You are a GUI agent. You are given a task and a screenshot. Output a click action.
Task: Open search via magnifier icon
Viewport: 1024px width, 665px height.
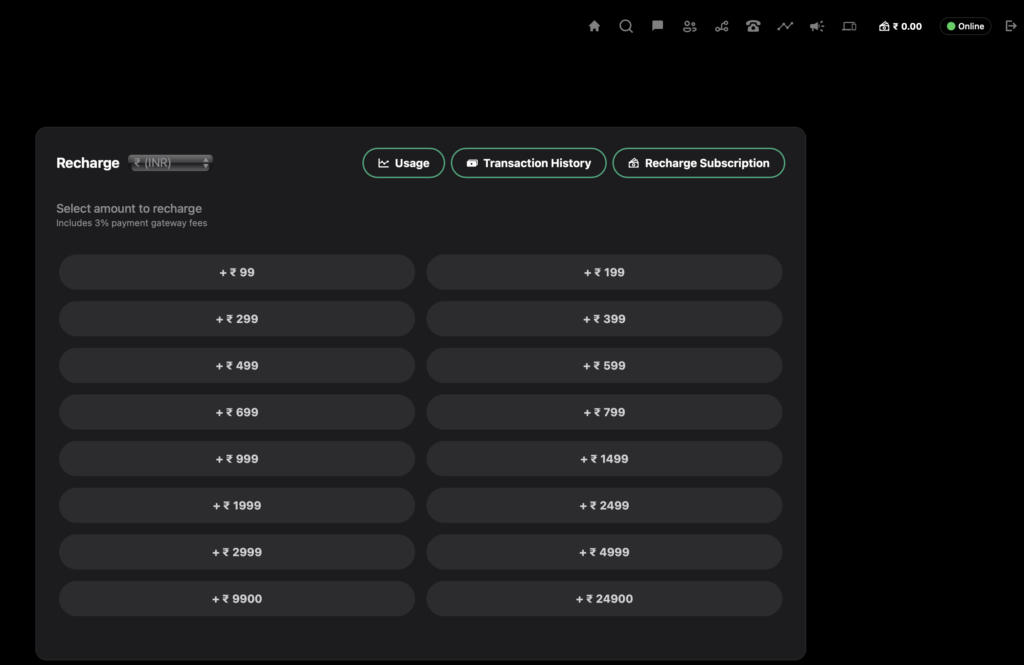(x=626, y=27)
